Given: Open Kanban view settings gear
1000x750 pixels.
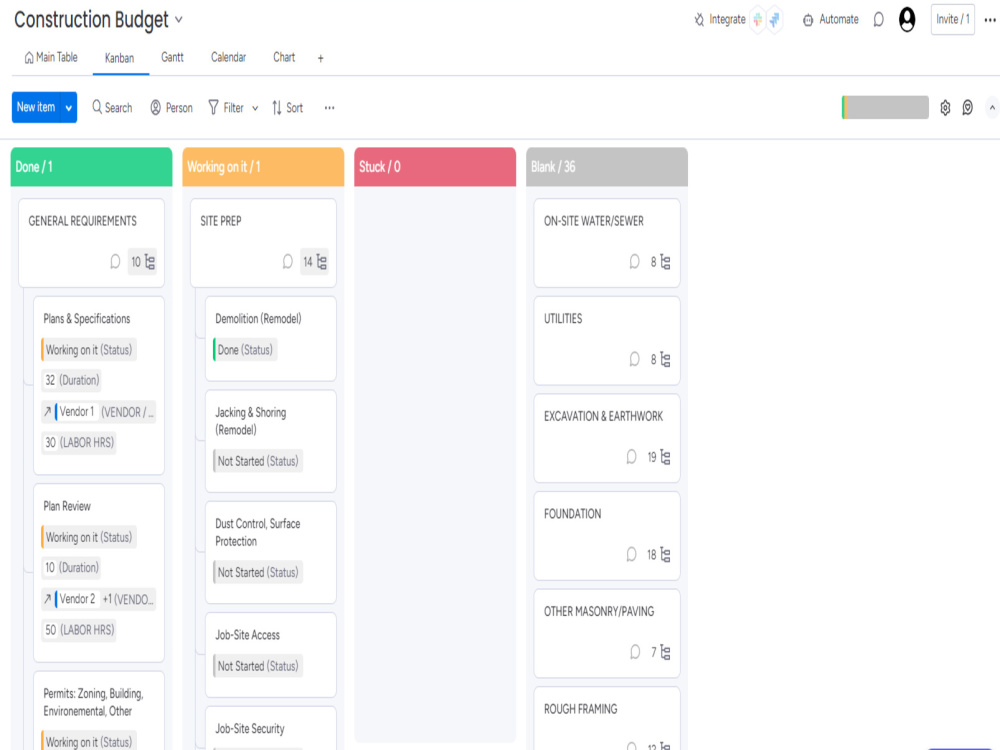Looking at the screenshot, I should [945, 108].
